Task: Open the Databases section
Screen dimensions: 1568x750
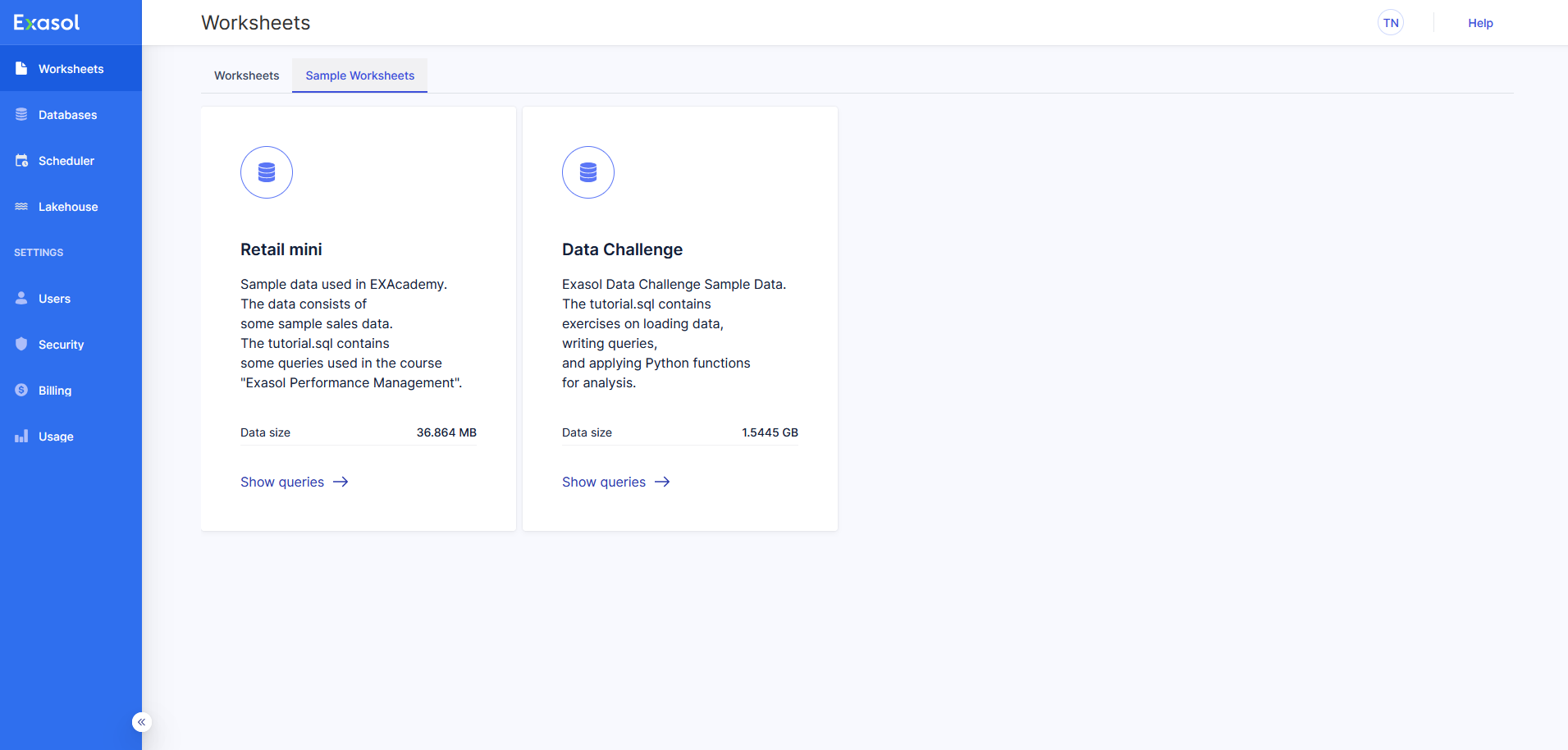Action: pyautogui.click(x=67, y=115)
